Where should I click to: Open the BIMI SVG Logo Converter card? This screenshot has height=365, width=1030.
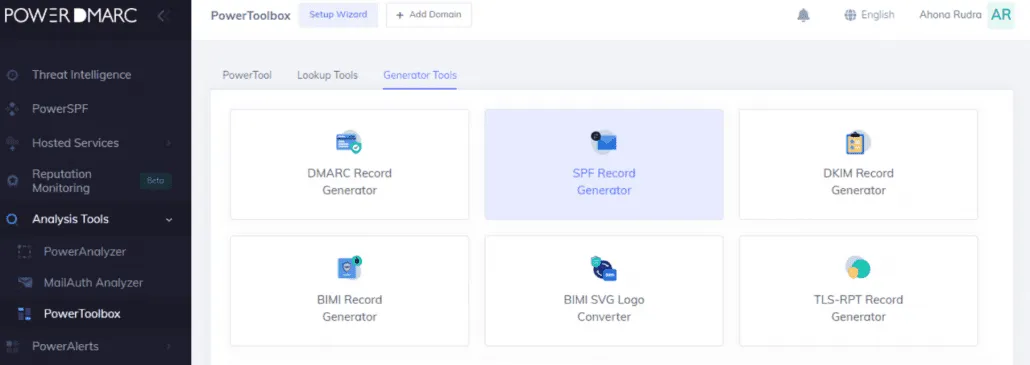[604, 291]
